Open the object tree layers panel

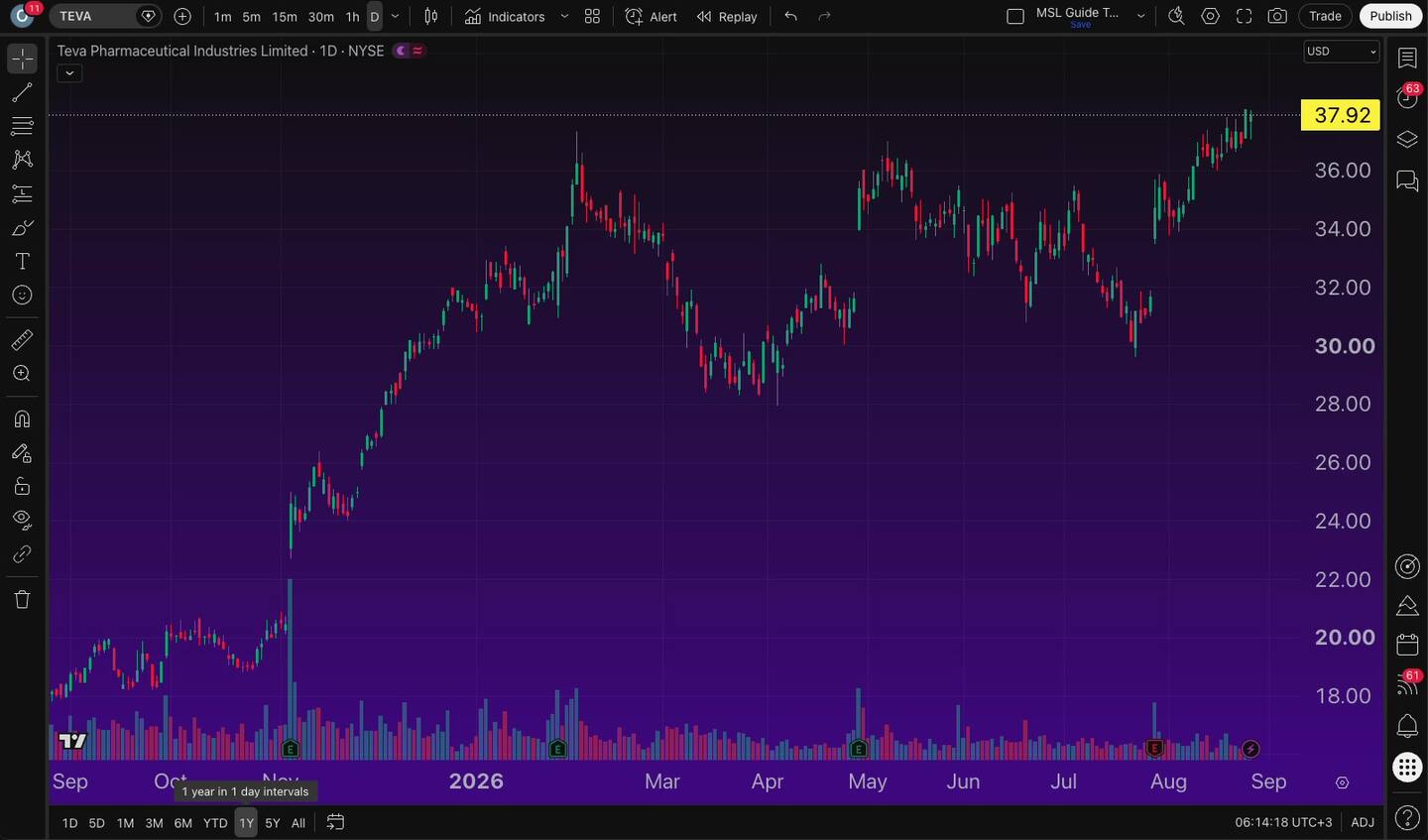(x=1407, y=139)
